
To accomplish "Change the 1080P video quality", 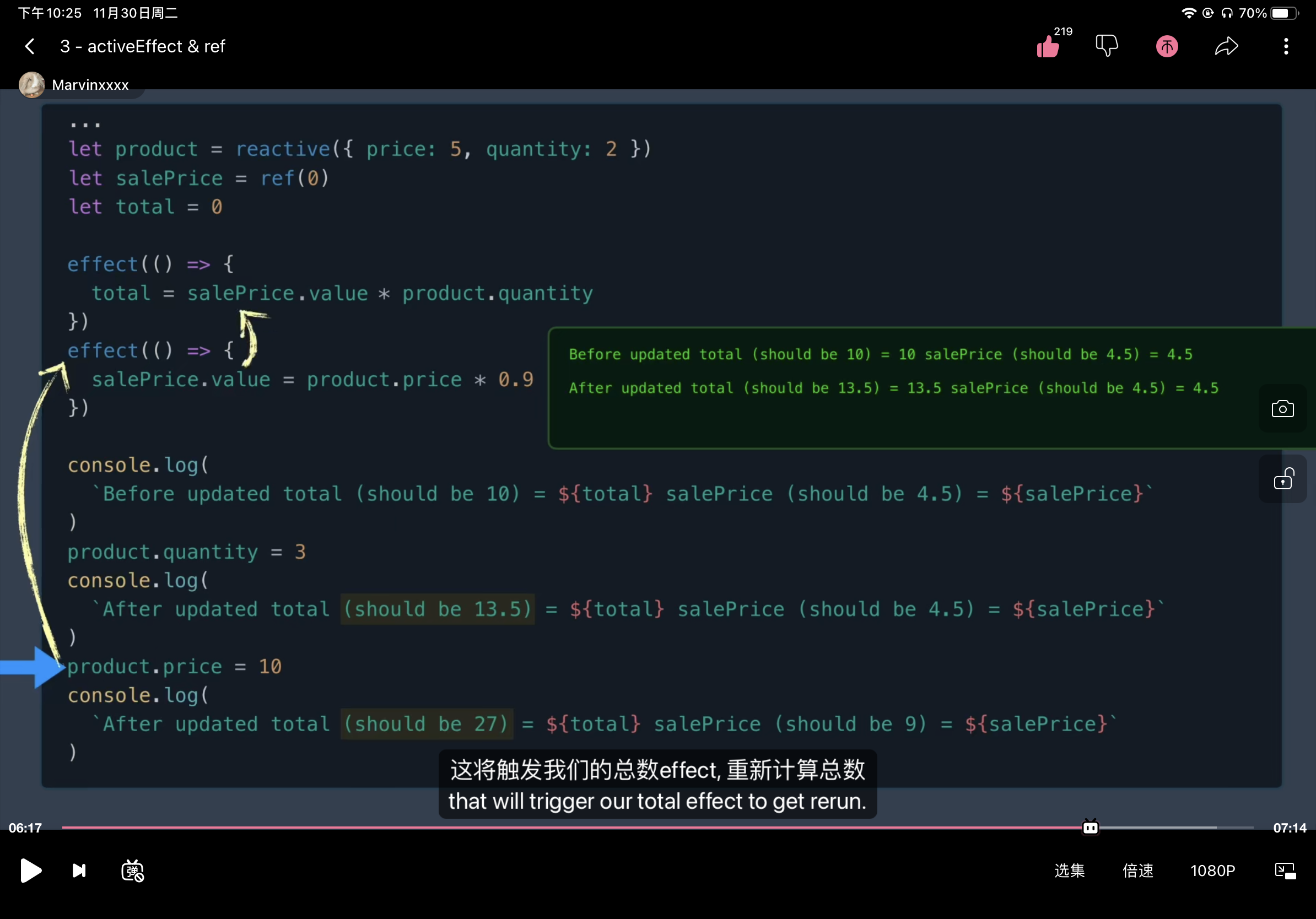I will coord(1212,871).
